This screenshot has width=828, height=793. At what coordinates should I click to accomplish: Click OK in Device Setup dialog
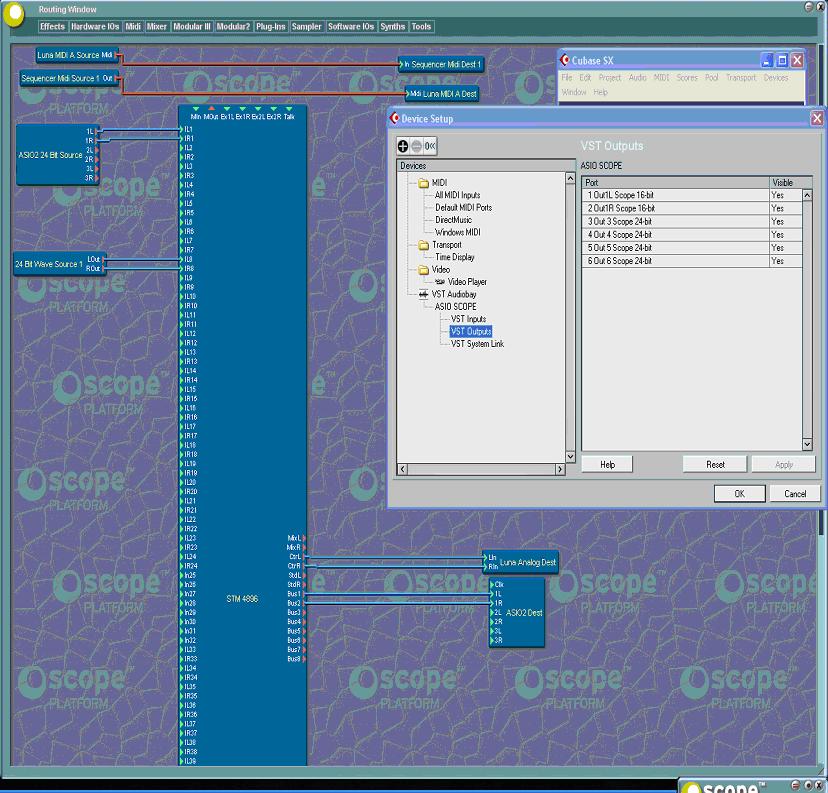point(739,494)
